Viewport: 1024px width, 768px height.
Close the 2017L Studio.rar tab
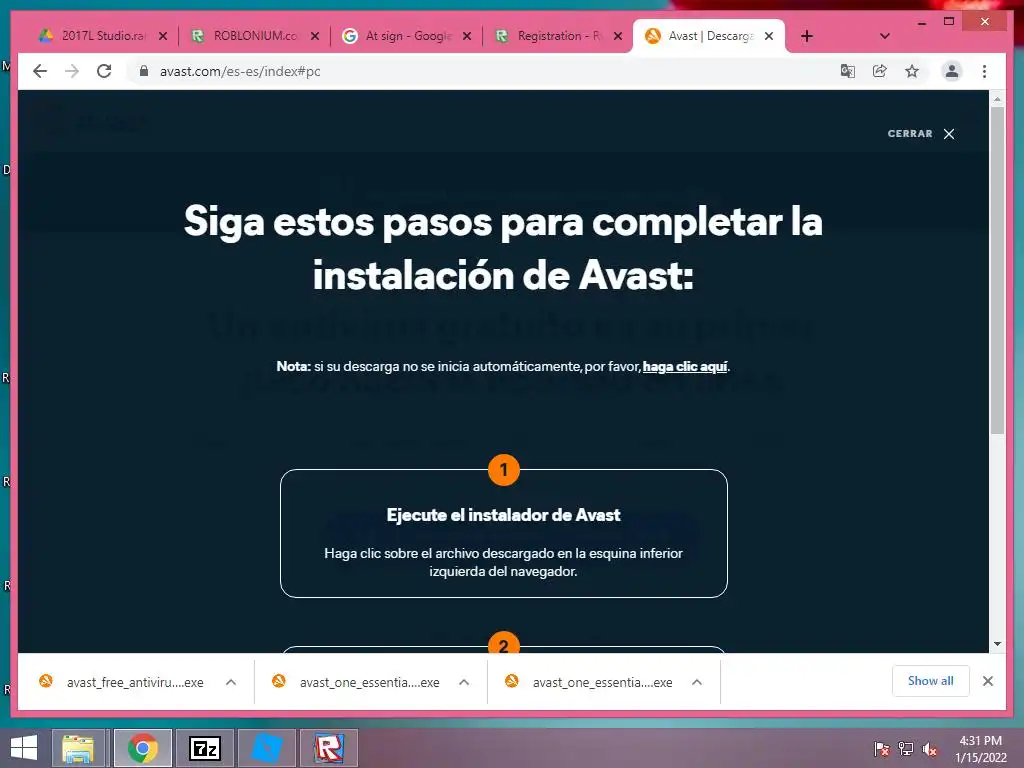pos(163,36)
